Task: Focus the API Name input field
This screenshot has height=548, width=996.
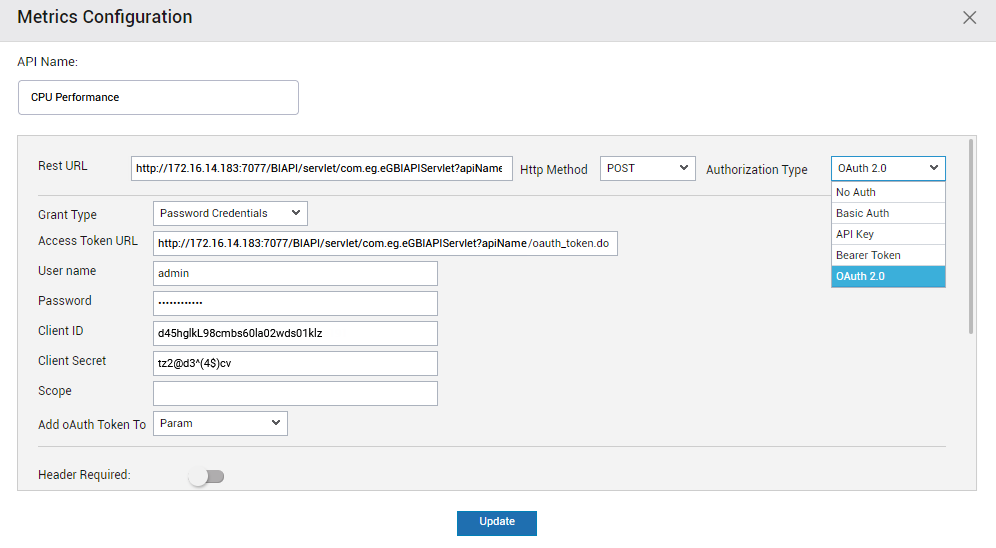Action: click(158, 97)
